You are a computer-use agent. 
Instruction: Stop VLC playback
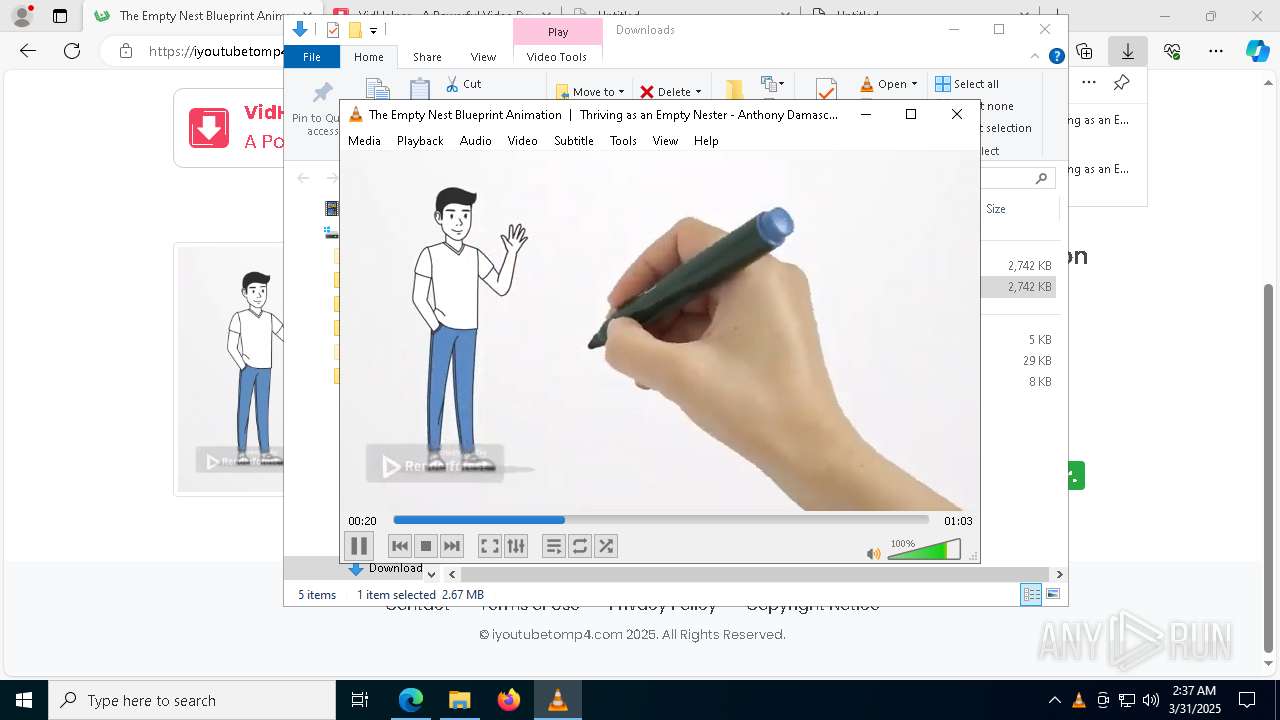point(426,546)
